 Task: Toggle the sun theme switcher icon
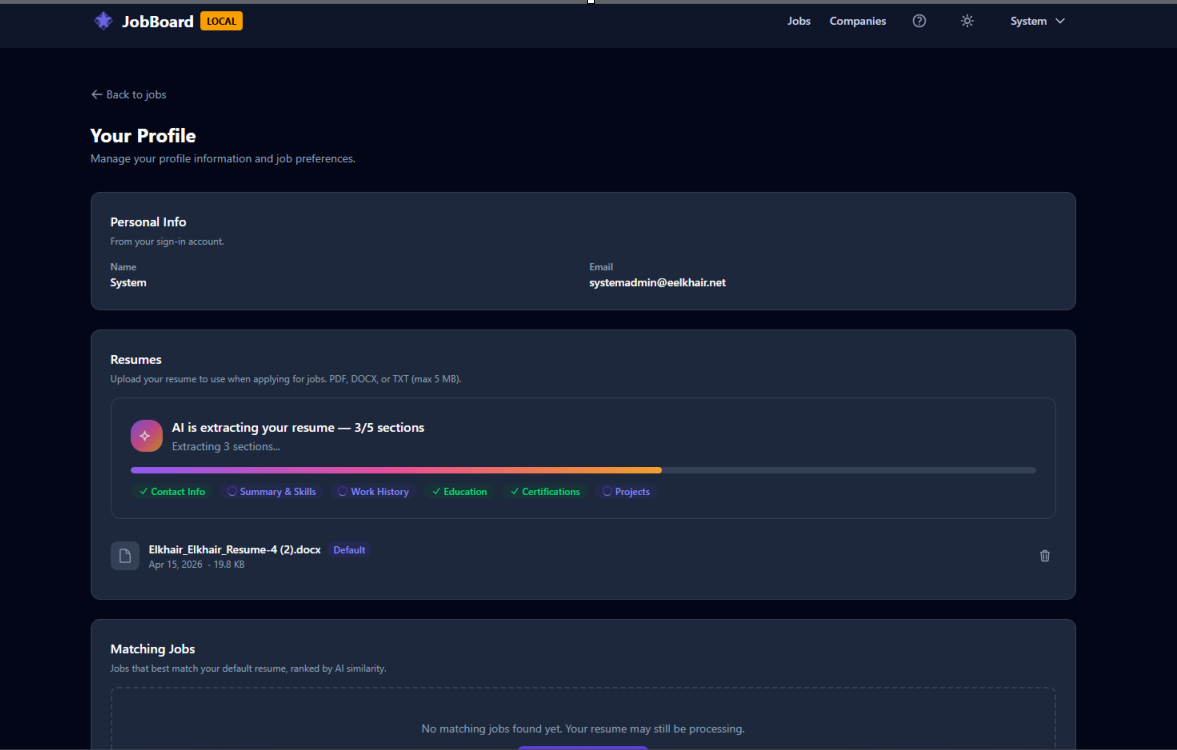click(x=967, y=21)
